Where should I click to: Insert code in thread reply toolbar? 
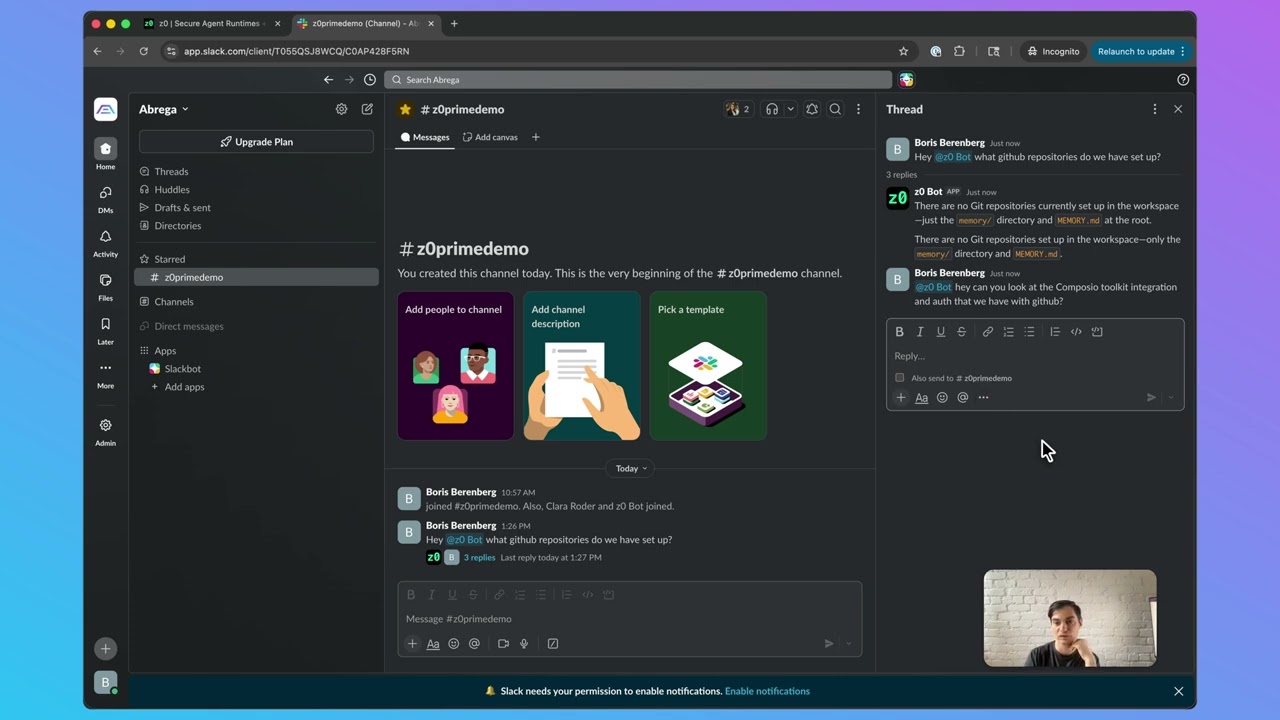tap(1076, 332)
